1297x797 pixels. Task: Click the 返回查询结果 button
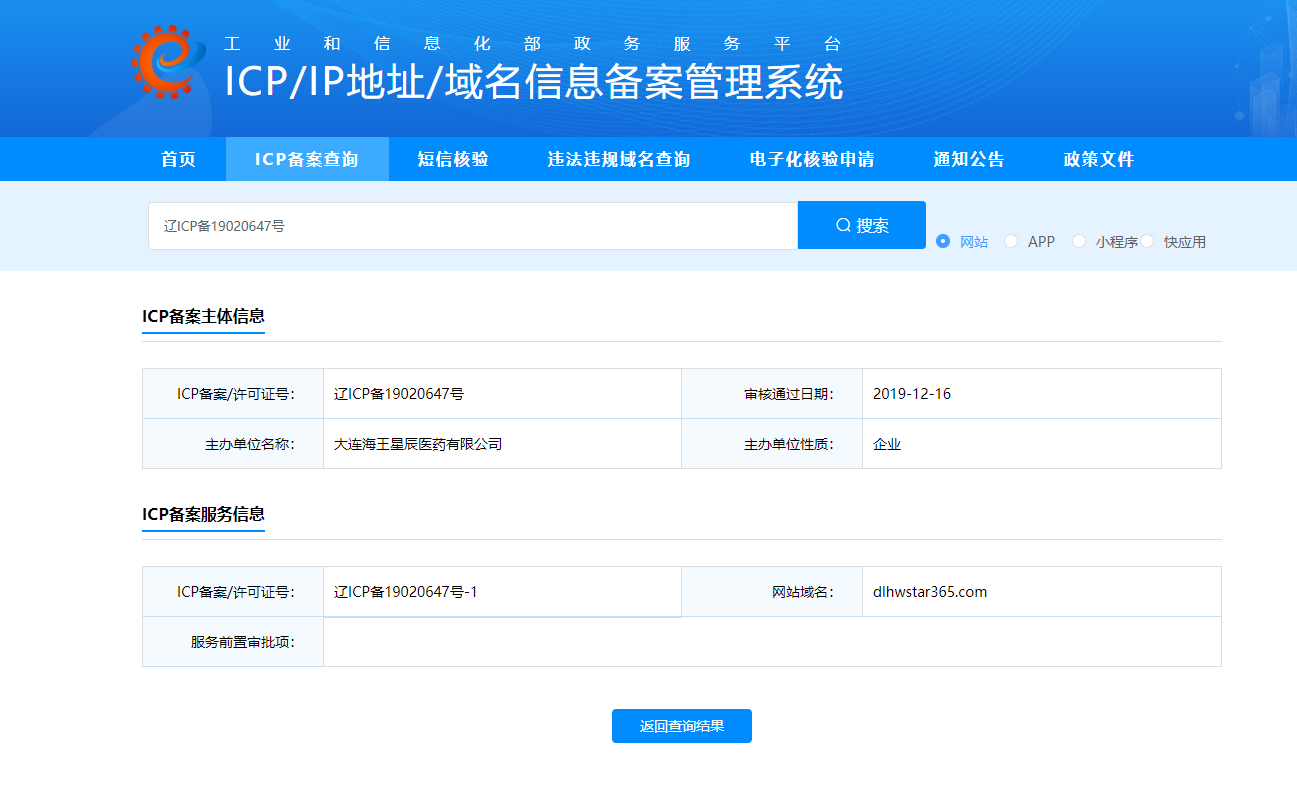tap(681, 726)
